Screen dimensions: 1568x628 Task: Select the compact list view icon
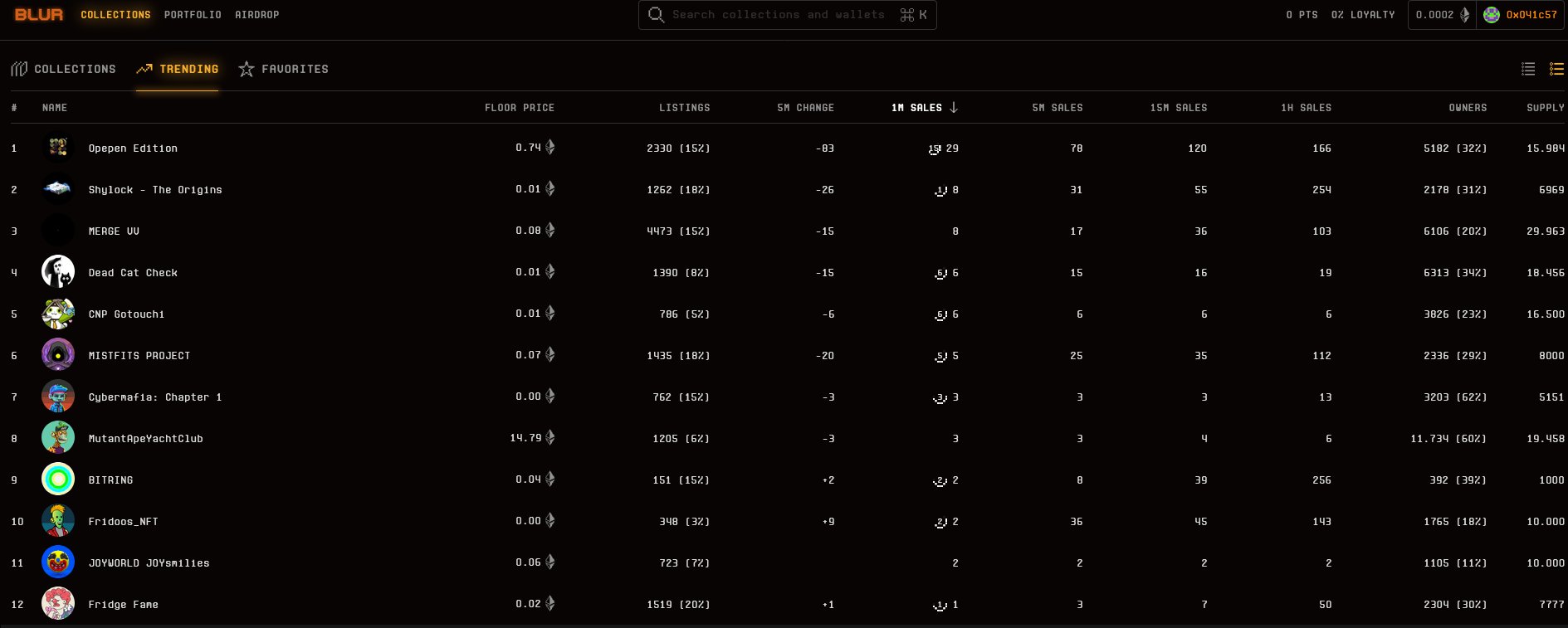click(1528, 69)
